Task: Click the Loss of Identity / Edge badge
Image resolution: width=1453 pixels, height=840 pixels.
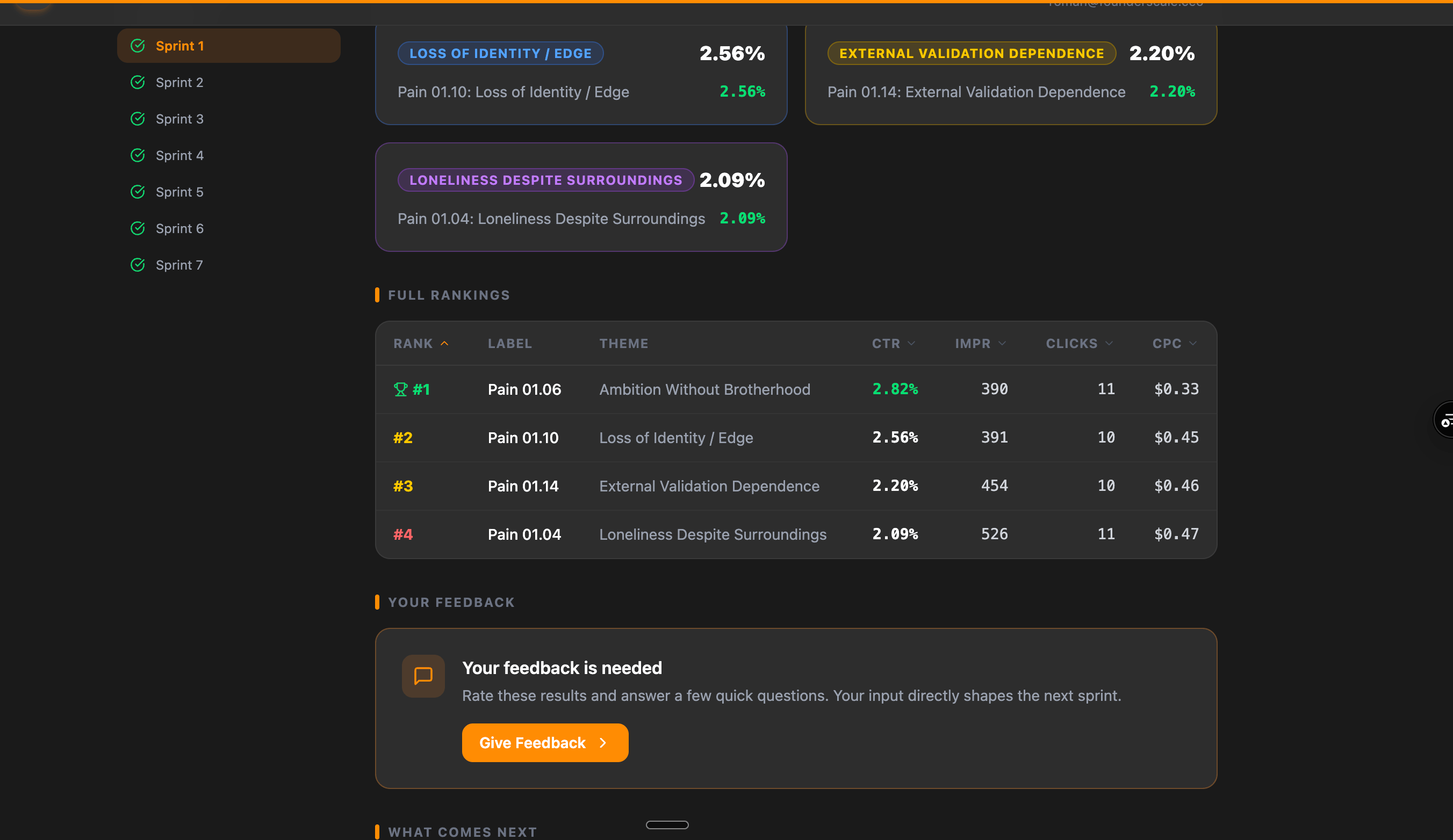Action: [x=500, y=54]
